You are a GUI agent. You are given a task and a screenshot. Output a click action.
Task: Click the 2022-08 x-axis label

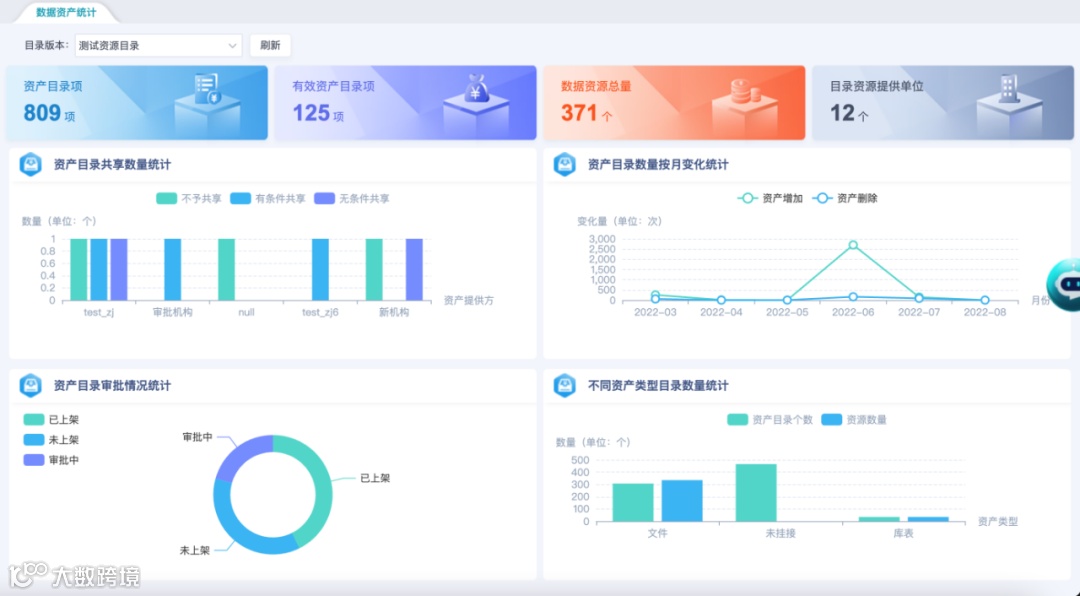click(985, 312)
